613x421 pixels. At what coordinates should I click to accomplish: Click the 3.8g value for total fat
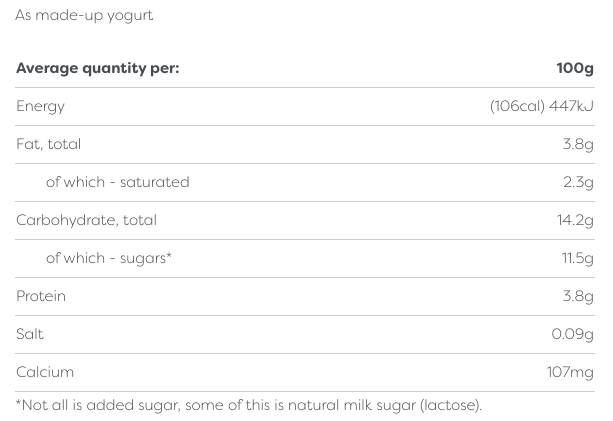coord(578,144)
